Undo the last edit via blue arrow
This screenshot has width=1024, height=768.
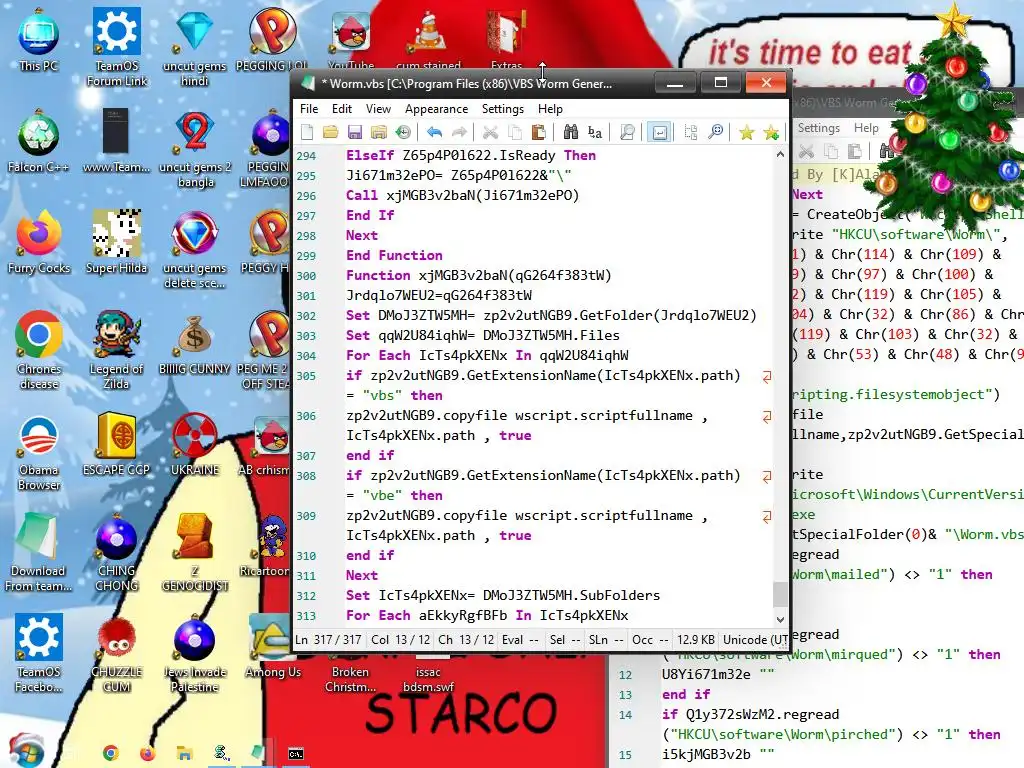click(434, 133)
